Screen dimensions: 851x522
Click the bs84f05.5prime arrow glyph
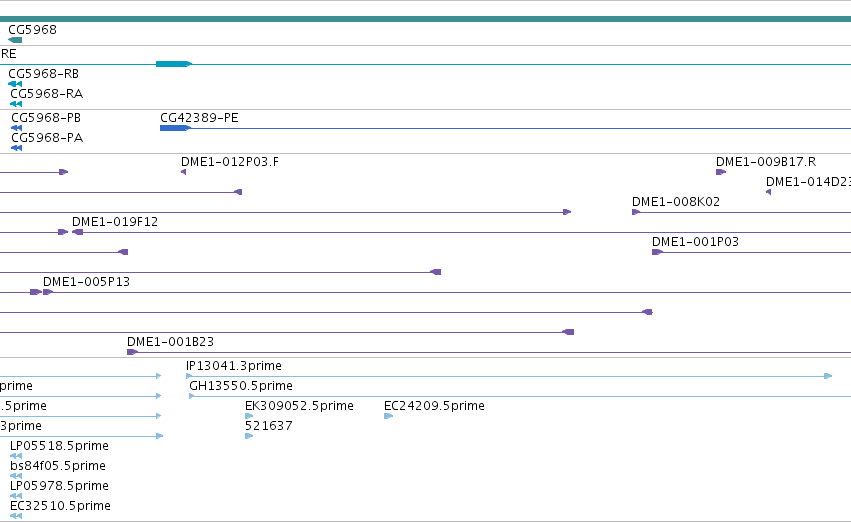pos(16,476)
